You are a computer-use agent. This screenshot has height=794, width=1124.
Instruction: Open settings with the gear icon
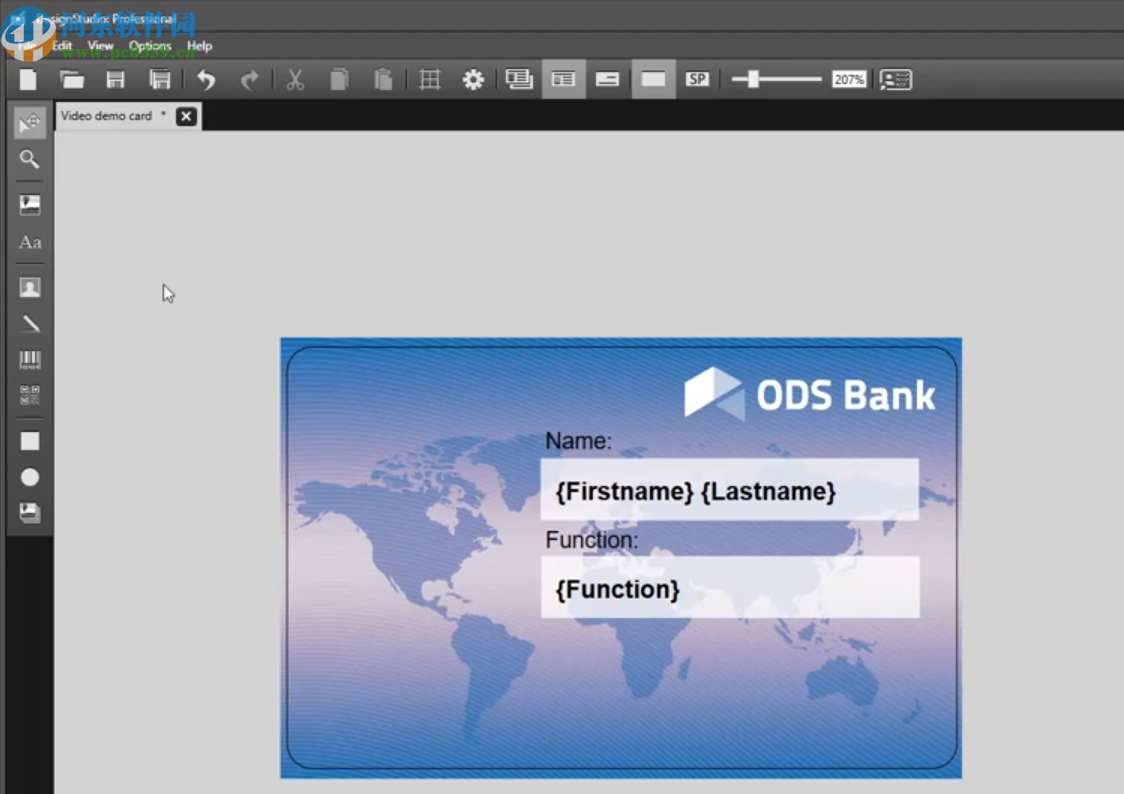coord(473,80)
